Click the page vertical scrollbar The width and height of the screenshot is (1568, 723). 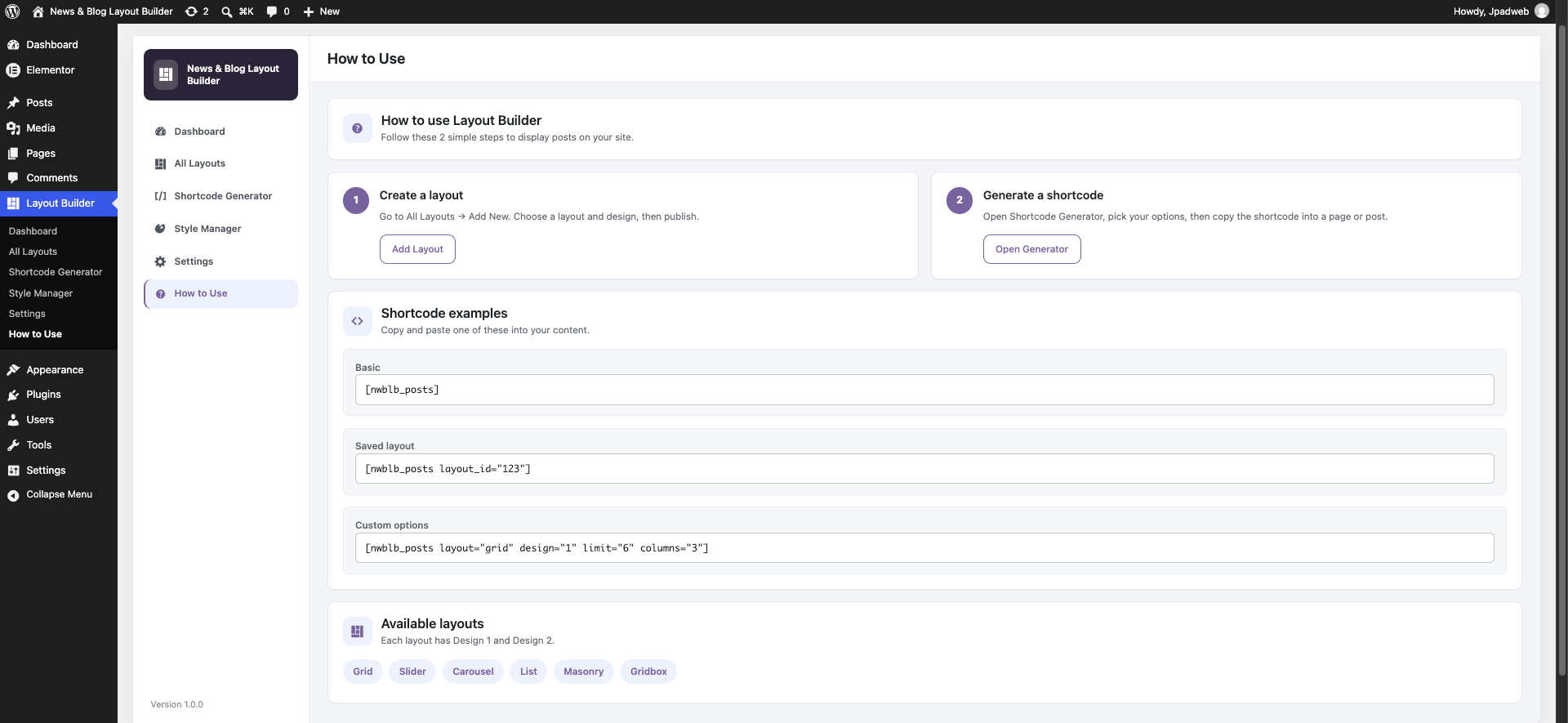click(x=1562, y=351)
